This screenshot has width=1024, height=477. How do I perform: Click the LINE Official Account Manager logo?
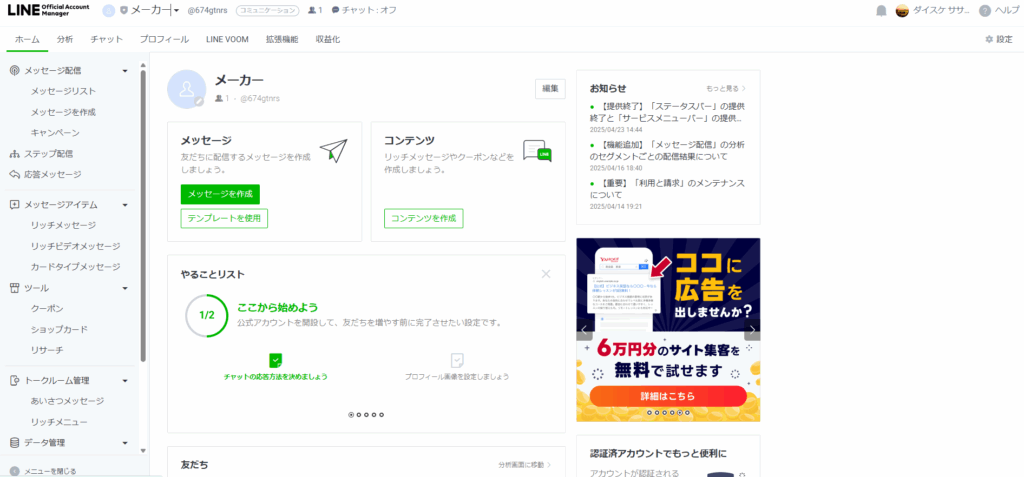47,10
